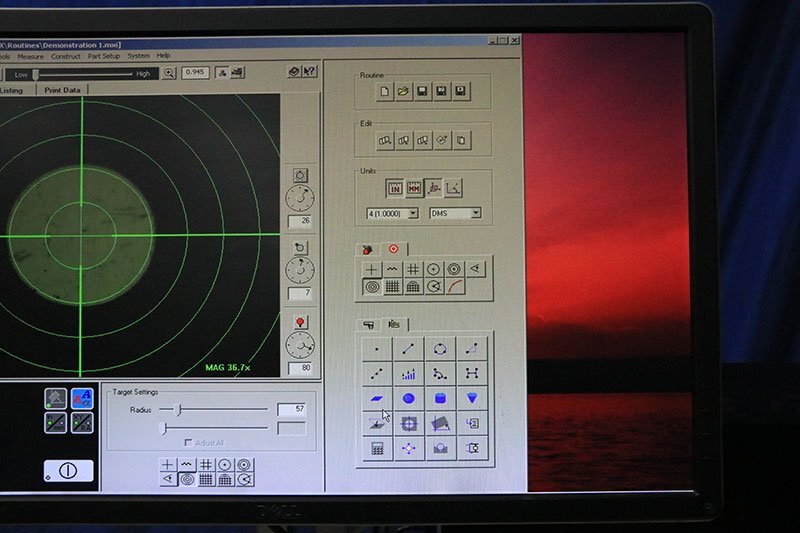Viewport: 800px width, 533px height.
Task: Click the calculator icon
Action: point(377,449)
